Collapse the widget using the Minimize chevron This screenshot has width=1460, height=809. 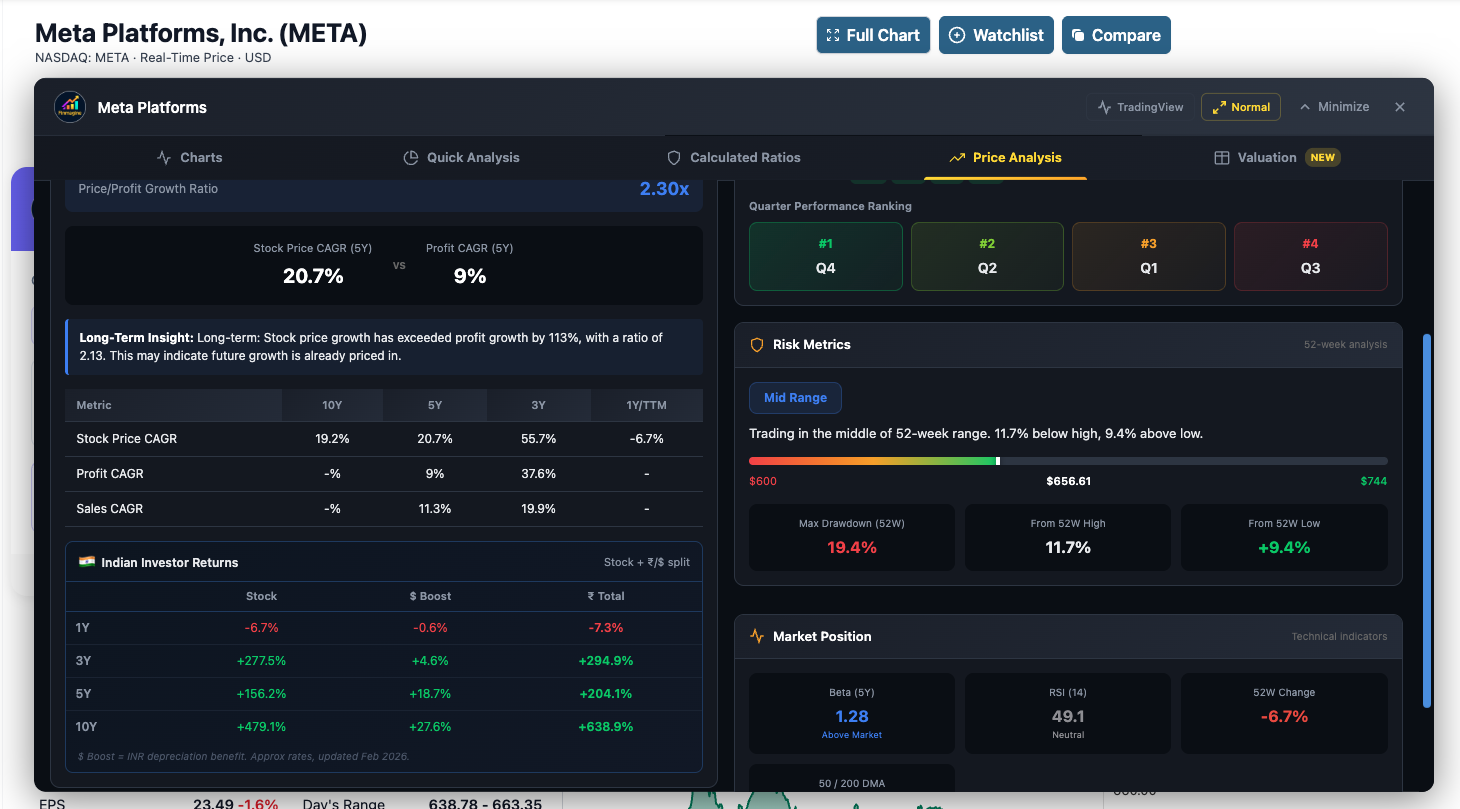[x=1335, y=107]
